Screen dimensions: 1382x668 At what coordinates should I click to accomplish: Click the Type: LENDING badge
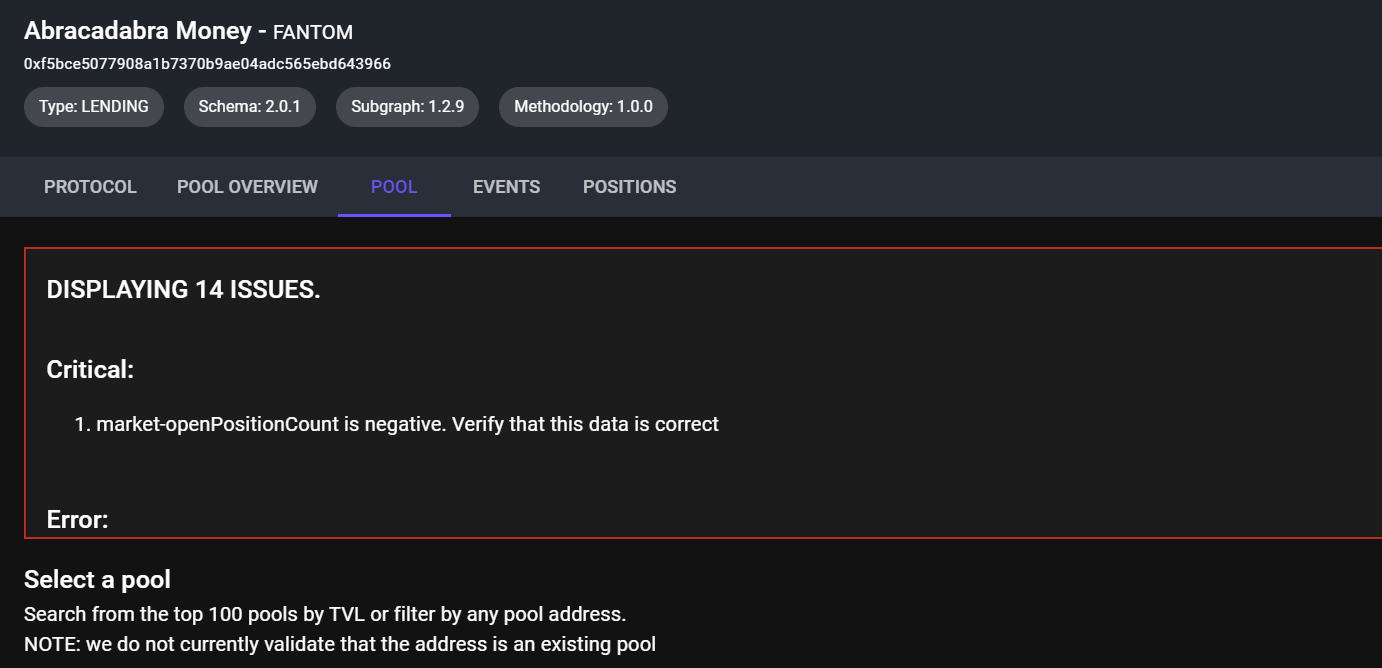[x=93, y=106]
